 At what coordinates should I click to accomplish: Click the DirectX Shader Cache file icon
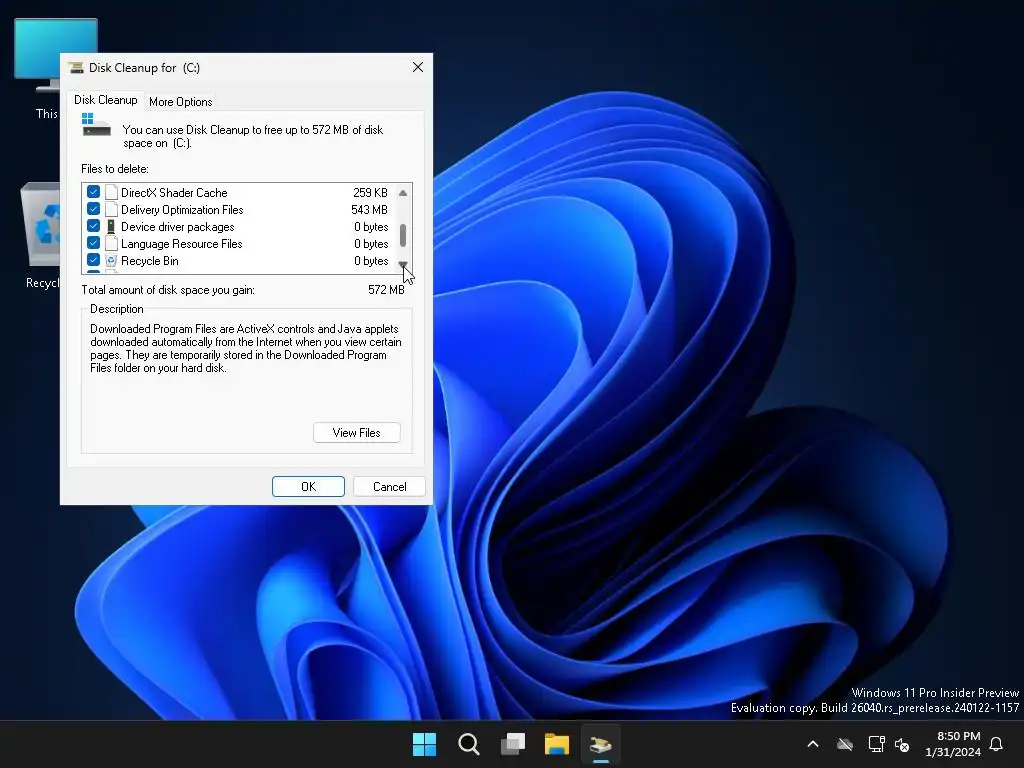coord(111,192)
